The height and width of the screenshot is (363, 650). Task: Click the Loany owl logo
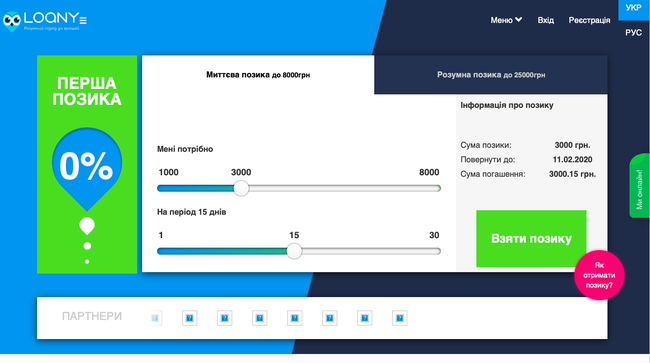45,21
